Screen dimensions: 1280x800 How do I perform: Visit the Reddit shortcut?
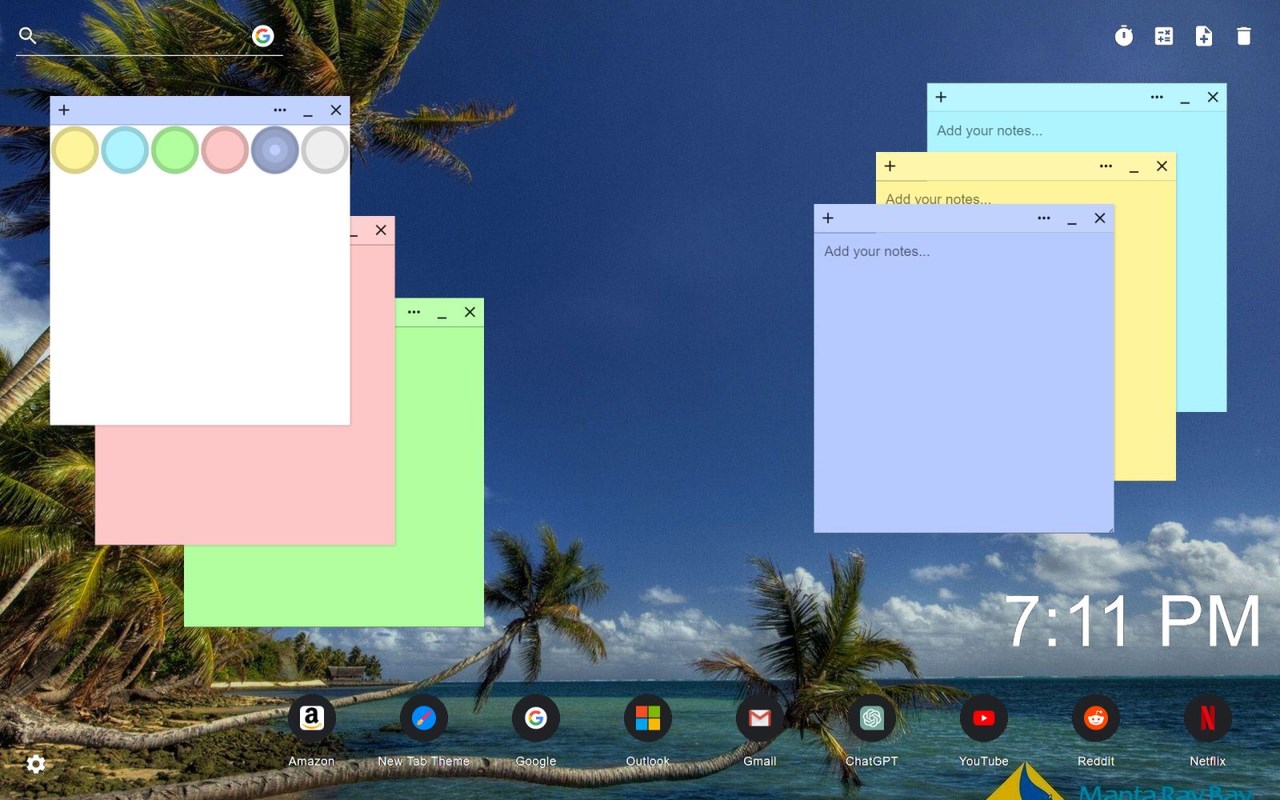1096,718
